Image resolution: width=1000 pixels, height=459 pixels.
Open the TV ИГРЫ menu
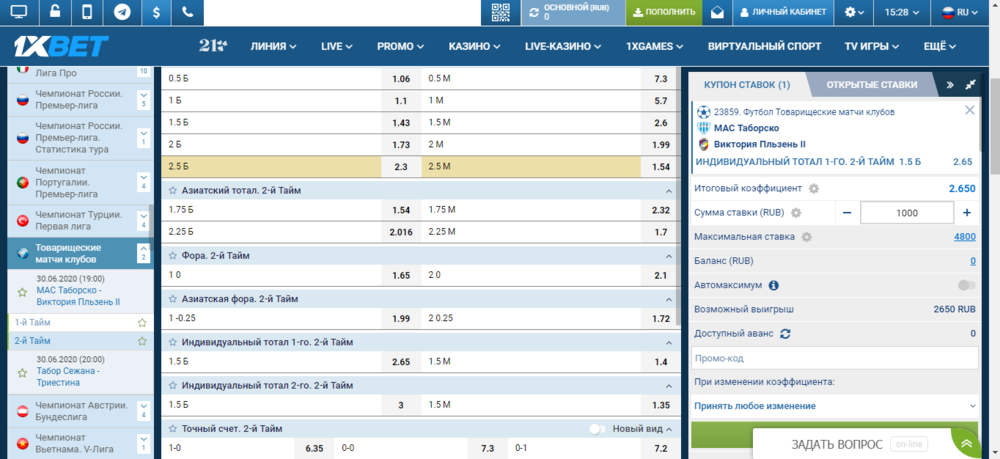871,47
